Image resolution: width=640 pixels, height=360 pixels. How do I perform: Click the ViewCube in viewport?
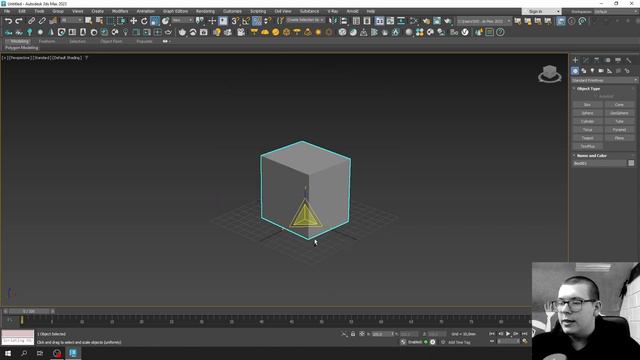pos(549,74)
